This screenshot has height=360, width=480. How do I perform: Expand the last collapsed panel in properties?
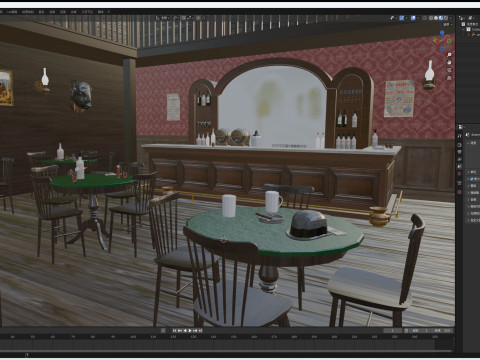point(468,220)
